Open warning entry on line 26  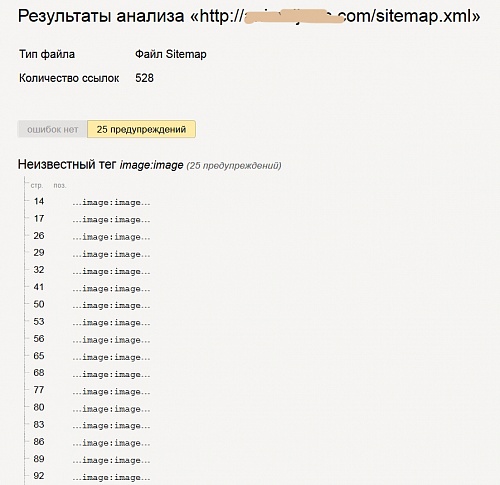coord(92,236)
